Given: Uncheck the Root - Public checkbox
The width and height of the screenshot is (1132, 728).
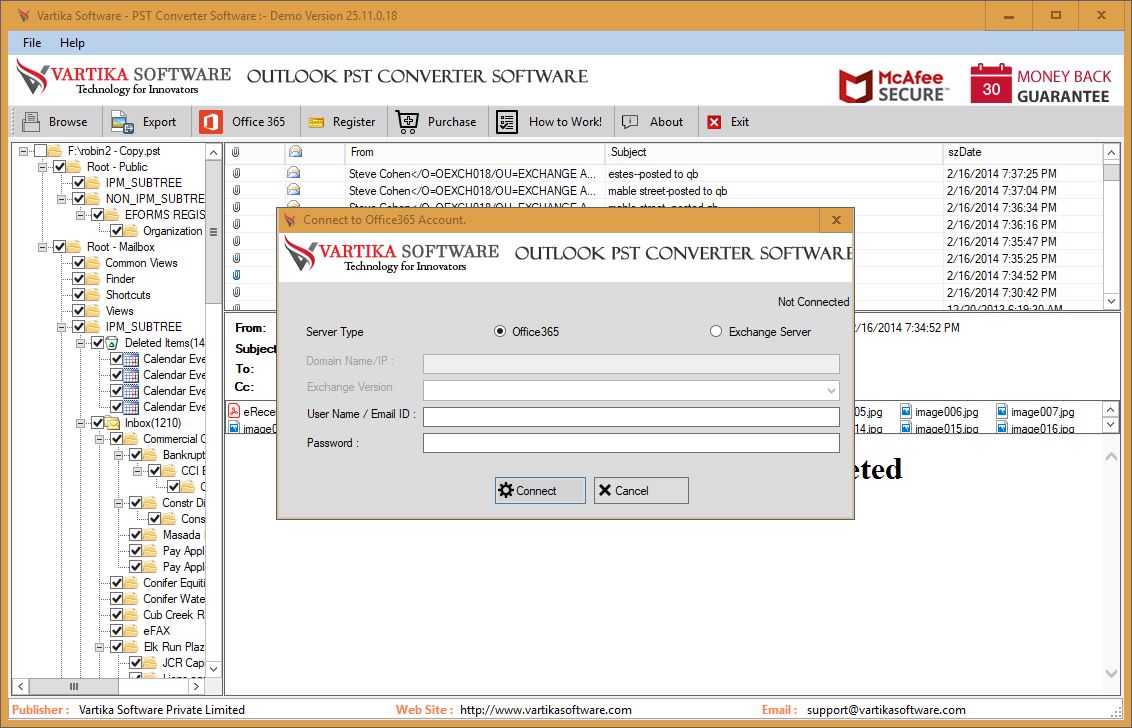Looking at the screenshot, I should 60,167.
